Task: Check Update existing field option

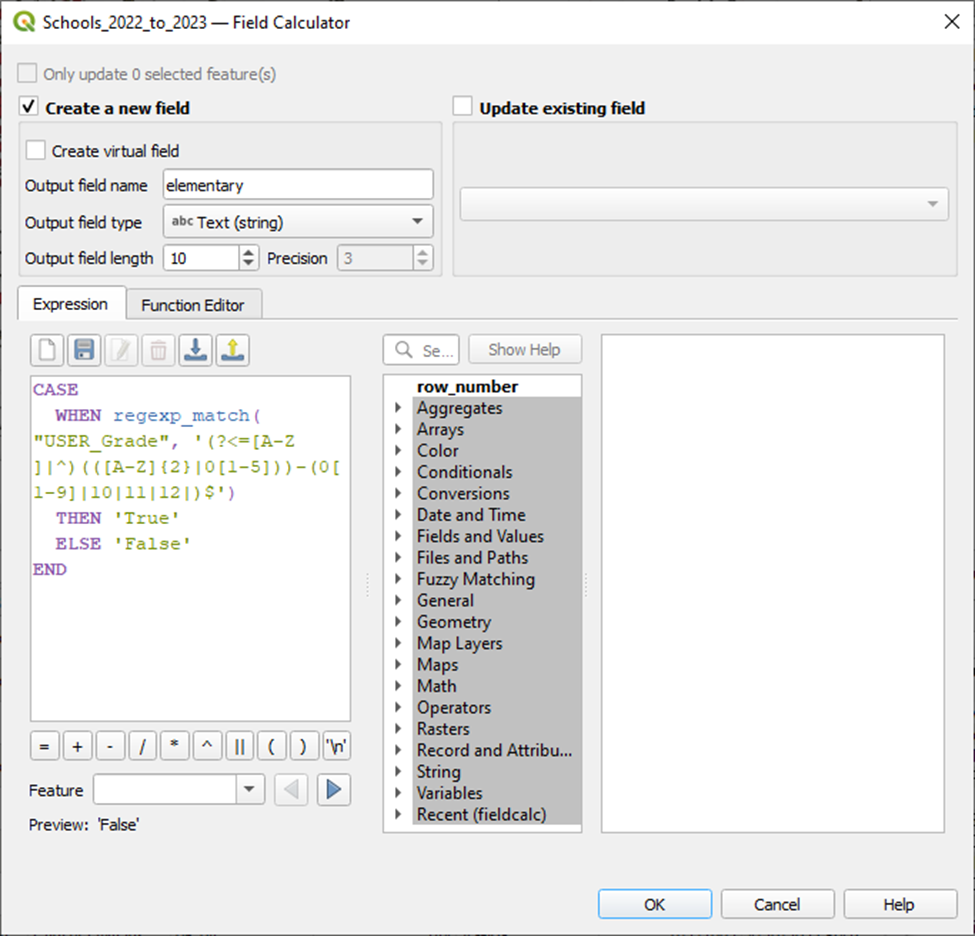Action: coord(463,107)
